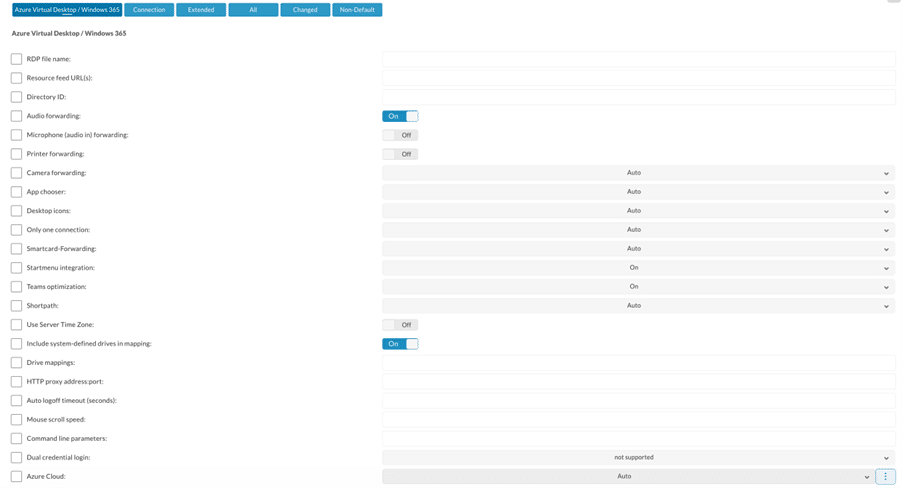The height and width of the screenshot is (488, 902).
Task: Expand the Azure Cloud dropdown
Action: click(628, 476)
